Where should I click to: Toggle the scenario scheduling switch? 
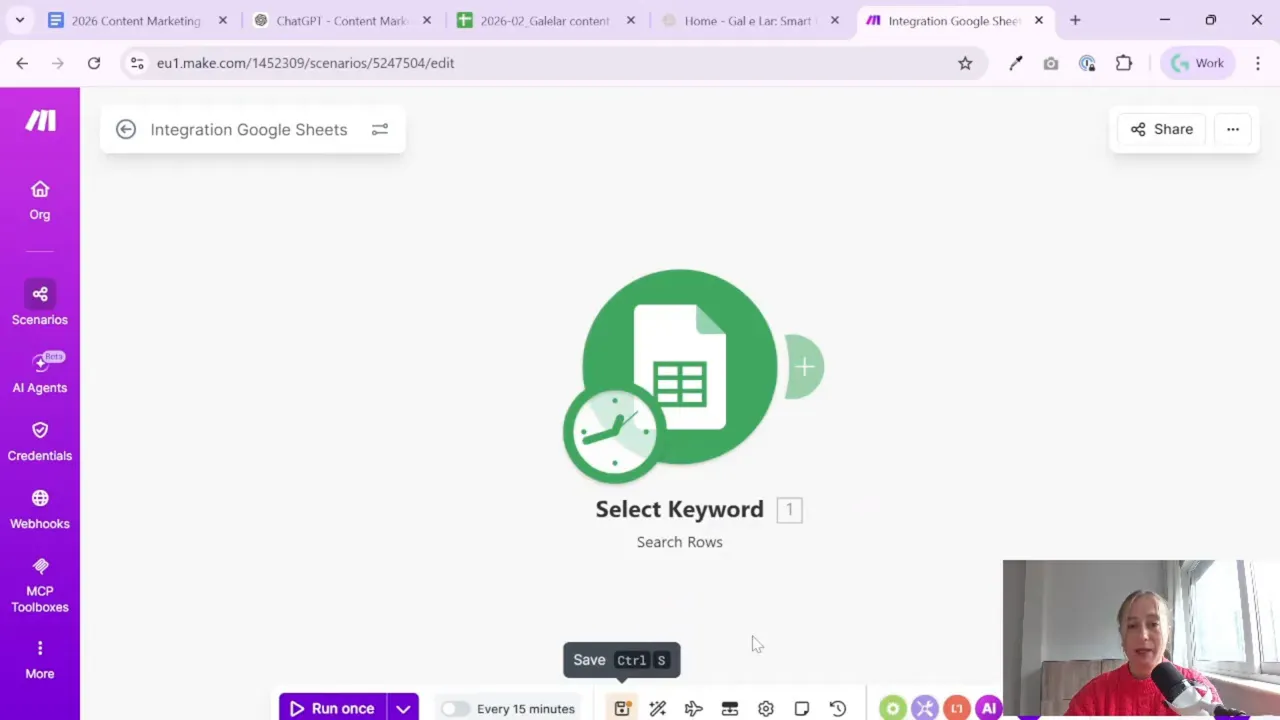(455, 708)
